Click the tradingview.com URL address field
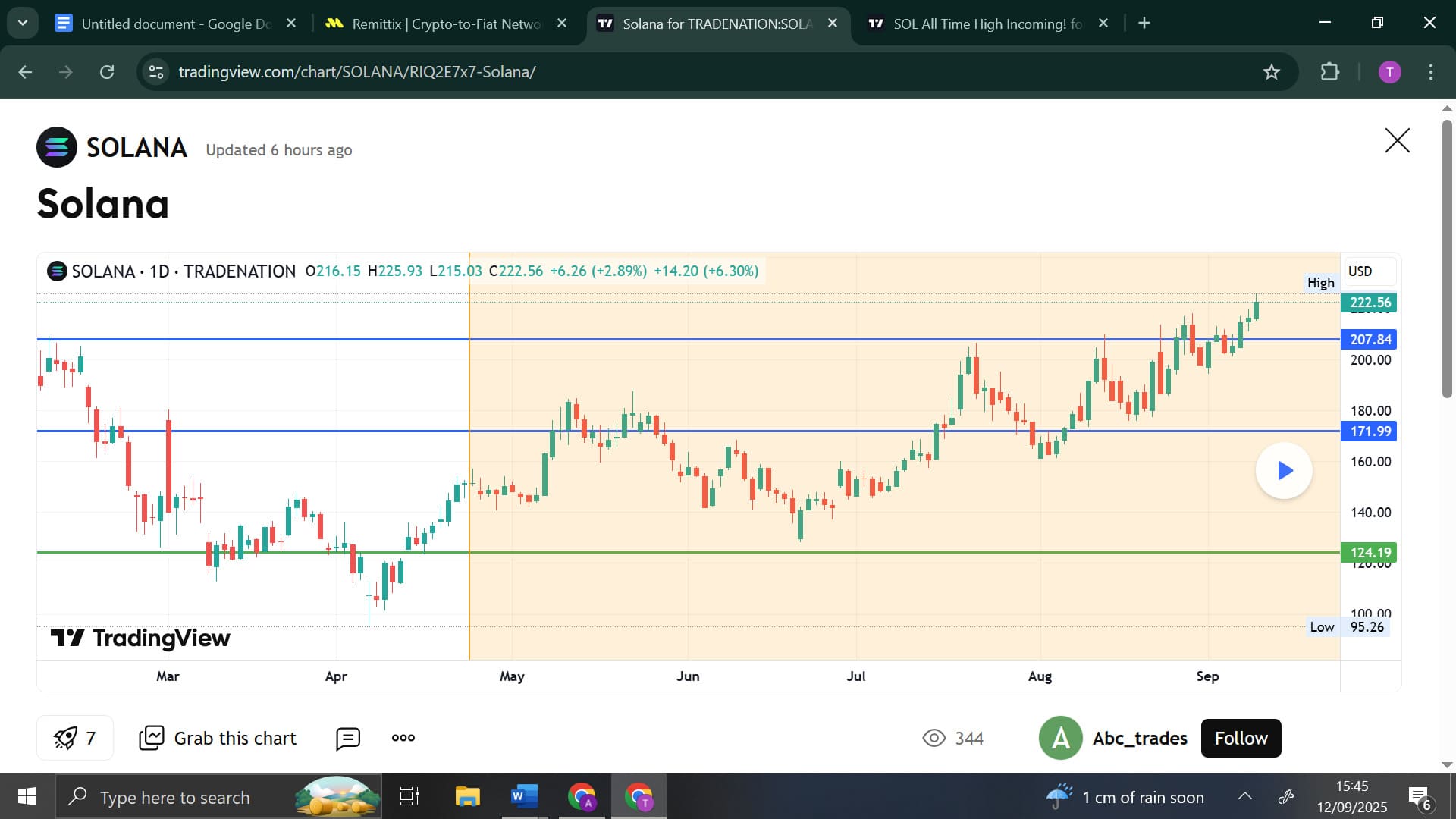The image size is (1456, 819). [356, 72]
